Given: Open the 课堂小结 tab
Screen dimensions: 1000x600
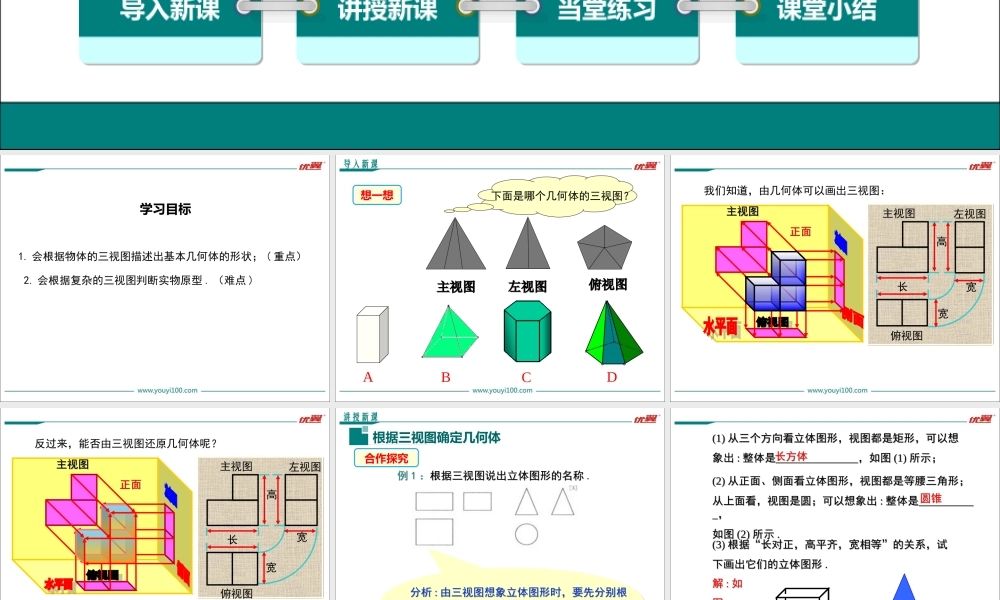Looking at the screenshot, I should pos(826,12).
